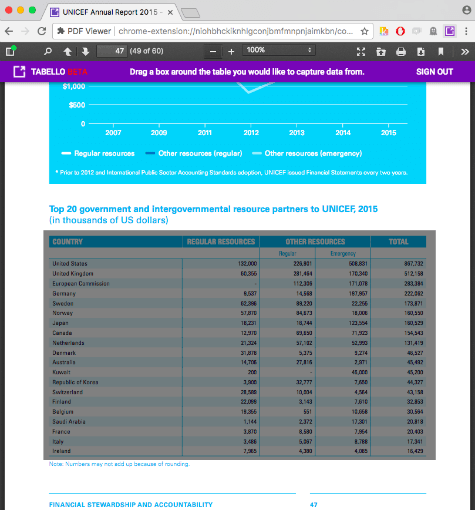475x510 pixels.
Task: Click the REGULAR RESOURCES column header
Action: (x=221, y=242)
